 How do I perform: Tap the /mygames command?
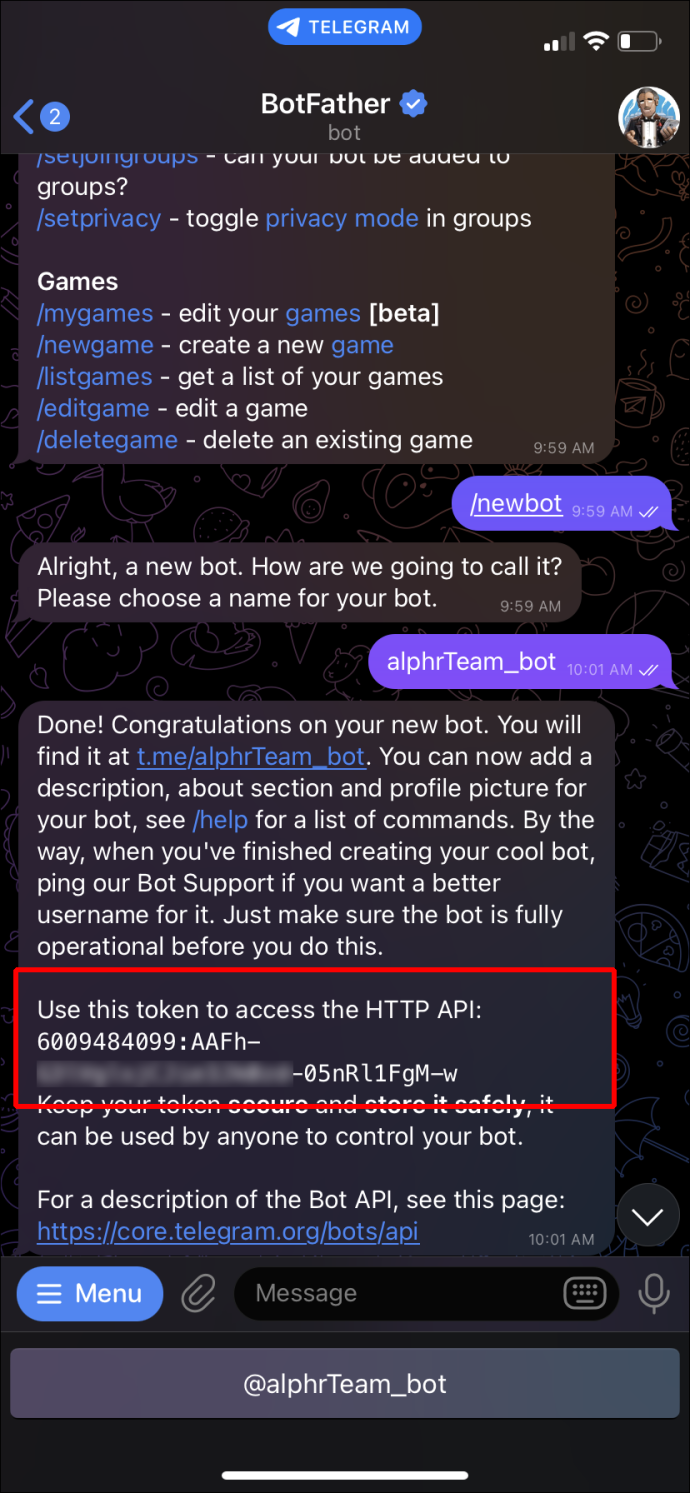pyautogui.click(x=95, y=314)
